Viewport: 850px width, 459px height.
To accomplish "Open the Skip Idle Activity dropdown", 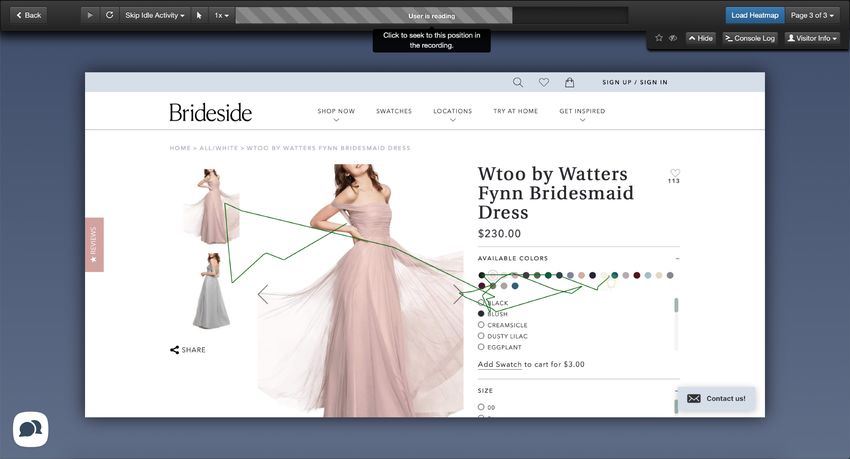I will tap(154, 15).
